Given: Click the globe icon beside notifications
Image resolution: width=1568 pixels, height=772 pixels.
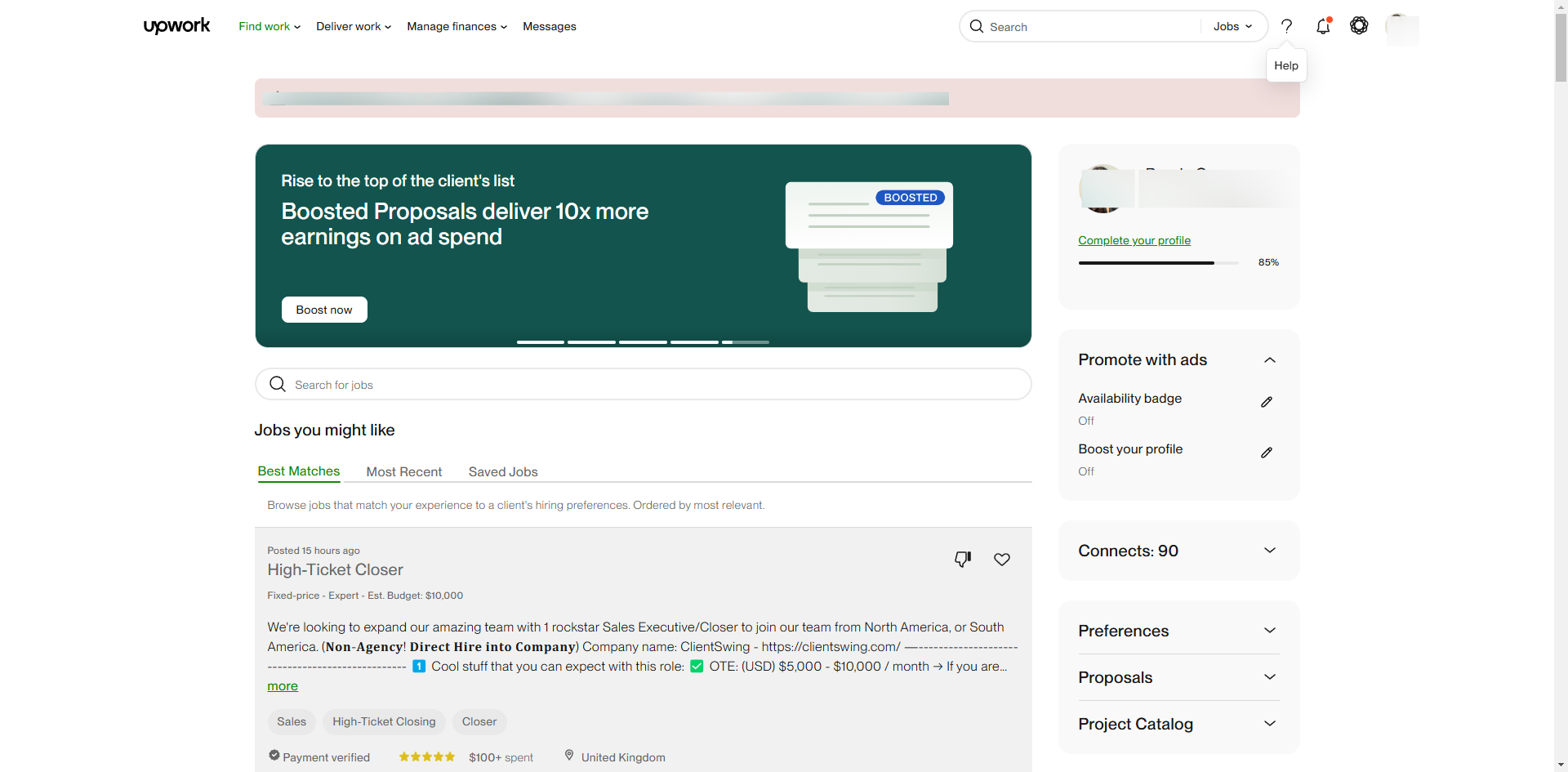Looking at the screenshot, I should coord(1359,26).
